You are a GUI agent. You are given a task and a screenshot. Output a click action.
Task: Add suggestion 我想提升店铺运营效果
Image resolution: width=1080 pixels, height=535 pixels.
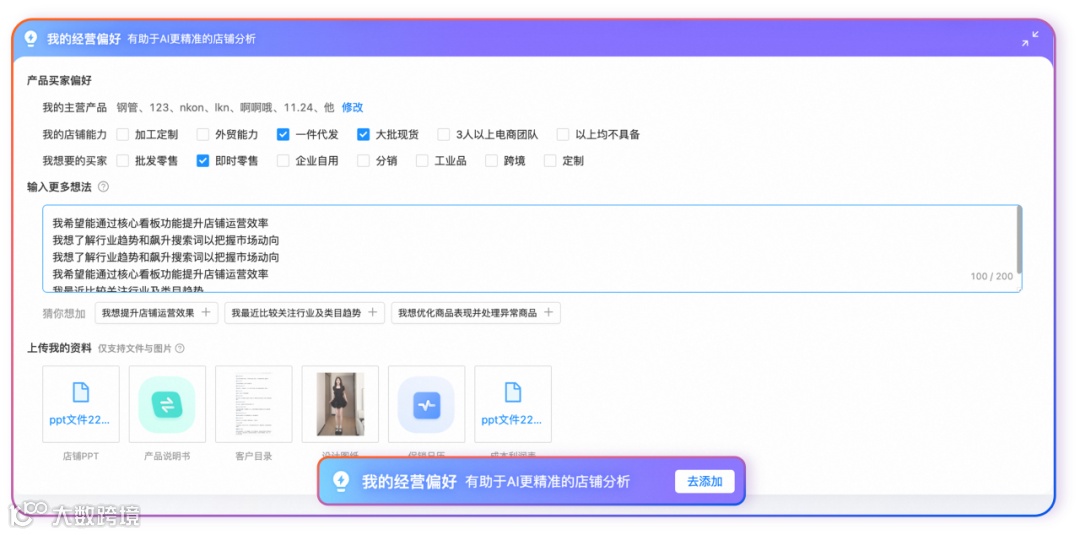(156, 313)
